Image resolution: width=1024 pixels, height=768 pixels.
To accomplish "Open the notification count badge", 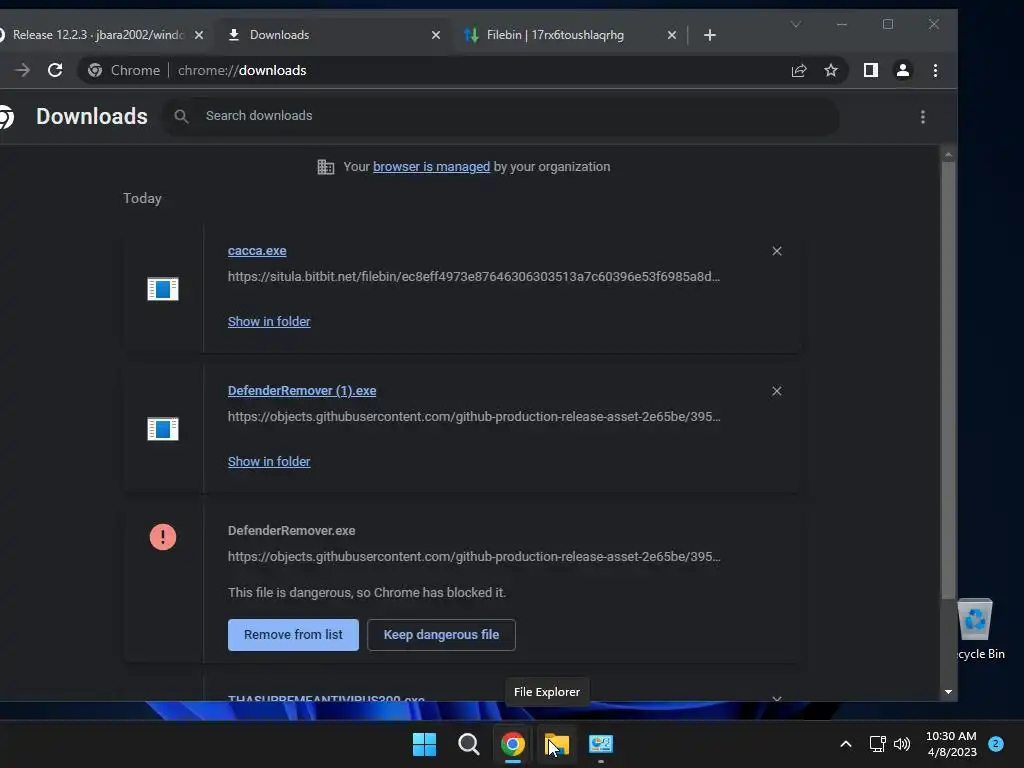I will click(996, 744).
